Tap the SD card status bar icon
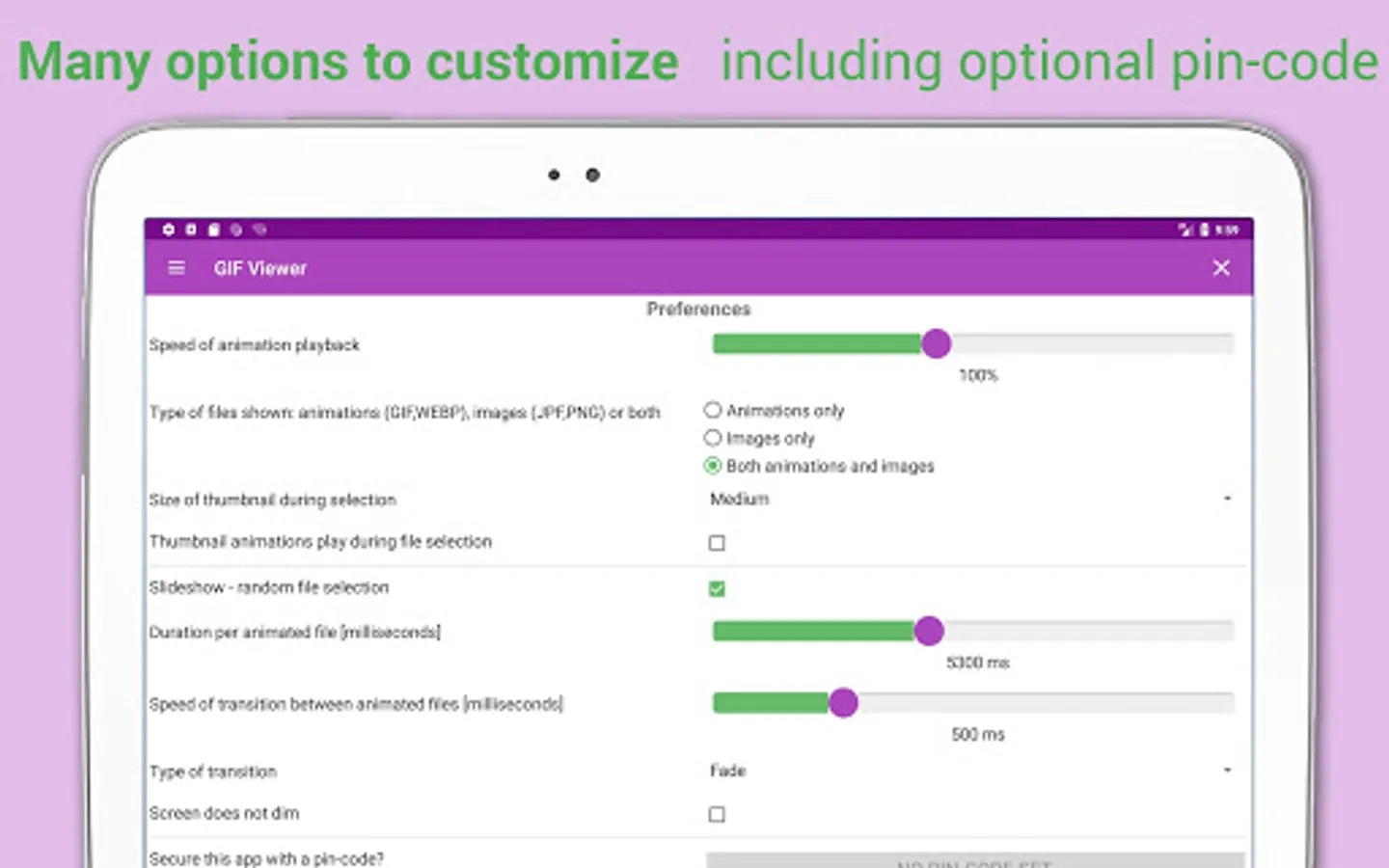 pyautogui.click(x=213, y=230)
